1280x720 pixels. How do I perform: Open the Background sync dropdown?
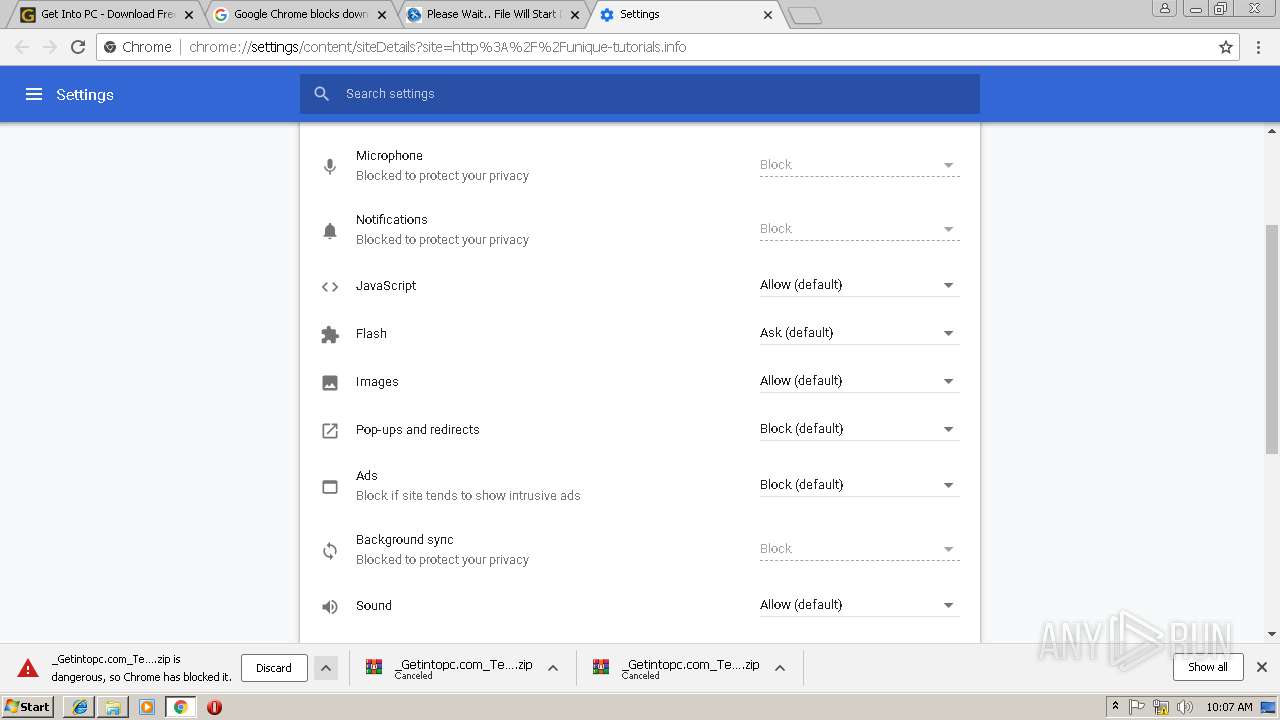(x=859, y=549)
